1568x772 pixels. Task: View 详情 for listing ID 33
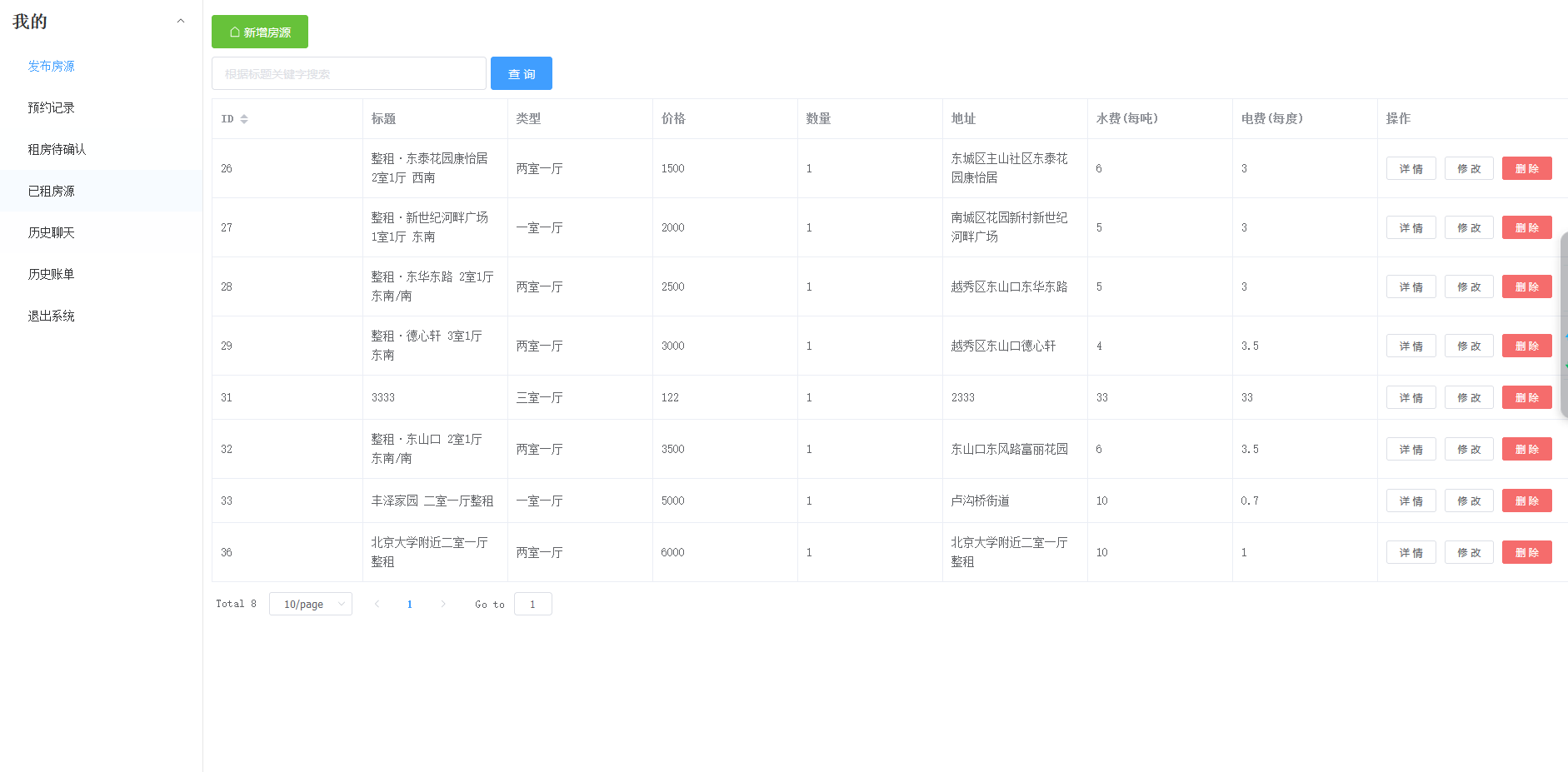point(1411,501)
